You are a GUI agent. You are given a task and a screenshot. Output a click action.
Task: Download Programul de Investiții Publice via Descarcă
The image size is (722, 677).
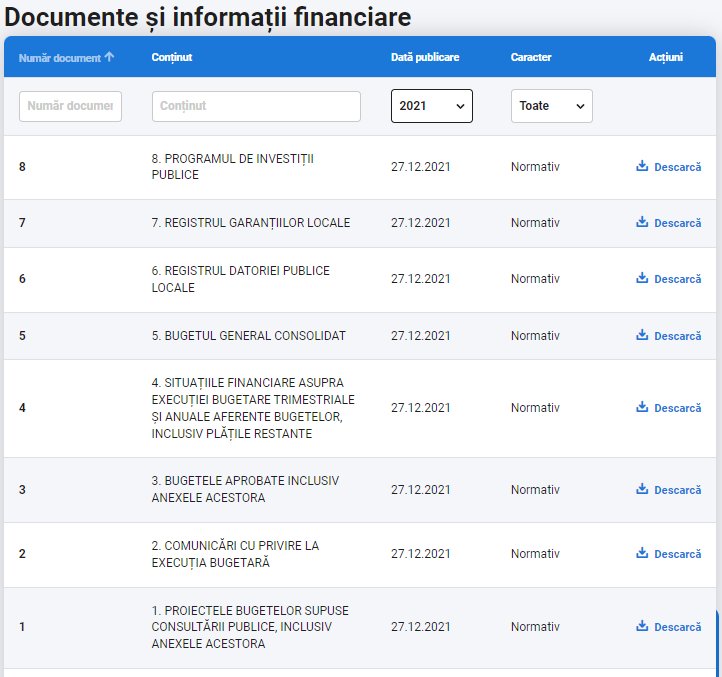point(677,167)
